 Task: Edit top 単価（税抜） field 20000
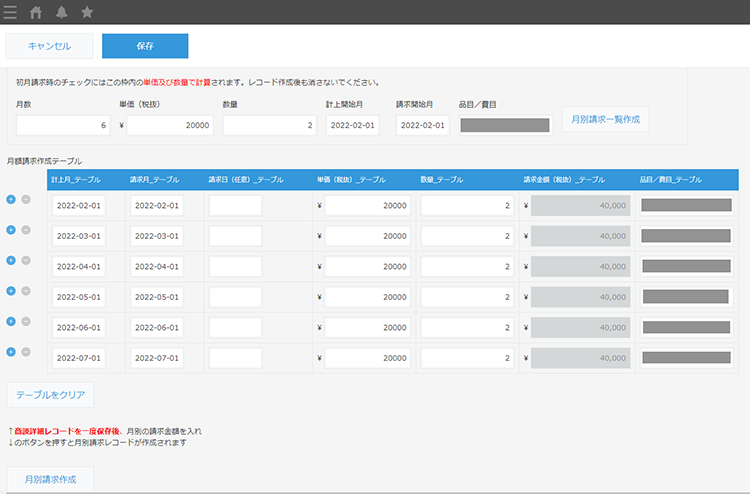point(170,125)
